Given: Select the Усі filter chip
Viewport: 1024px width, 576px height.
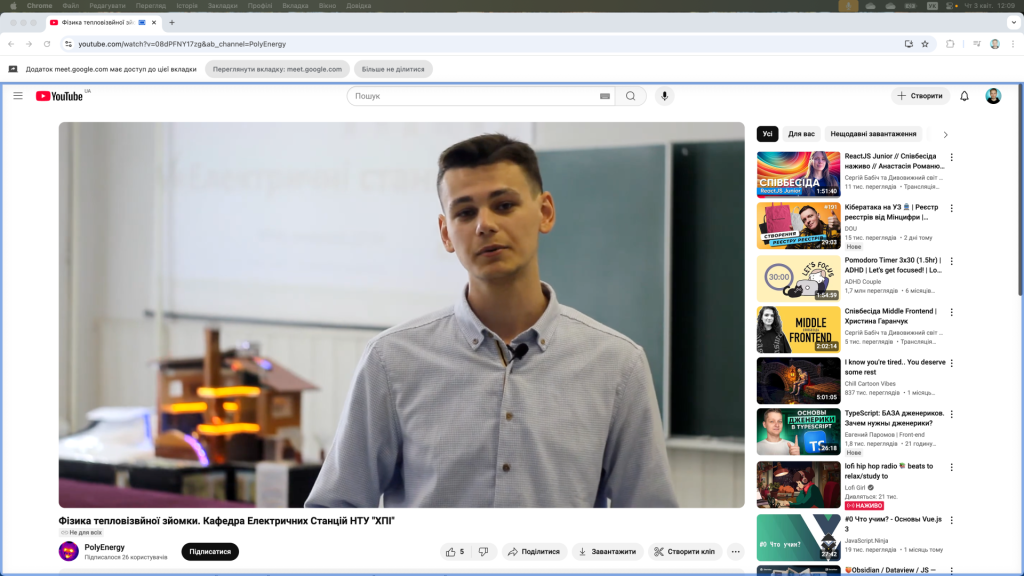Looking at the screenshot, I should 767,134.
